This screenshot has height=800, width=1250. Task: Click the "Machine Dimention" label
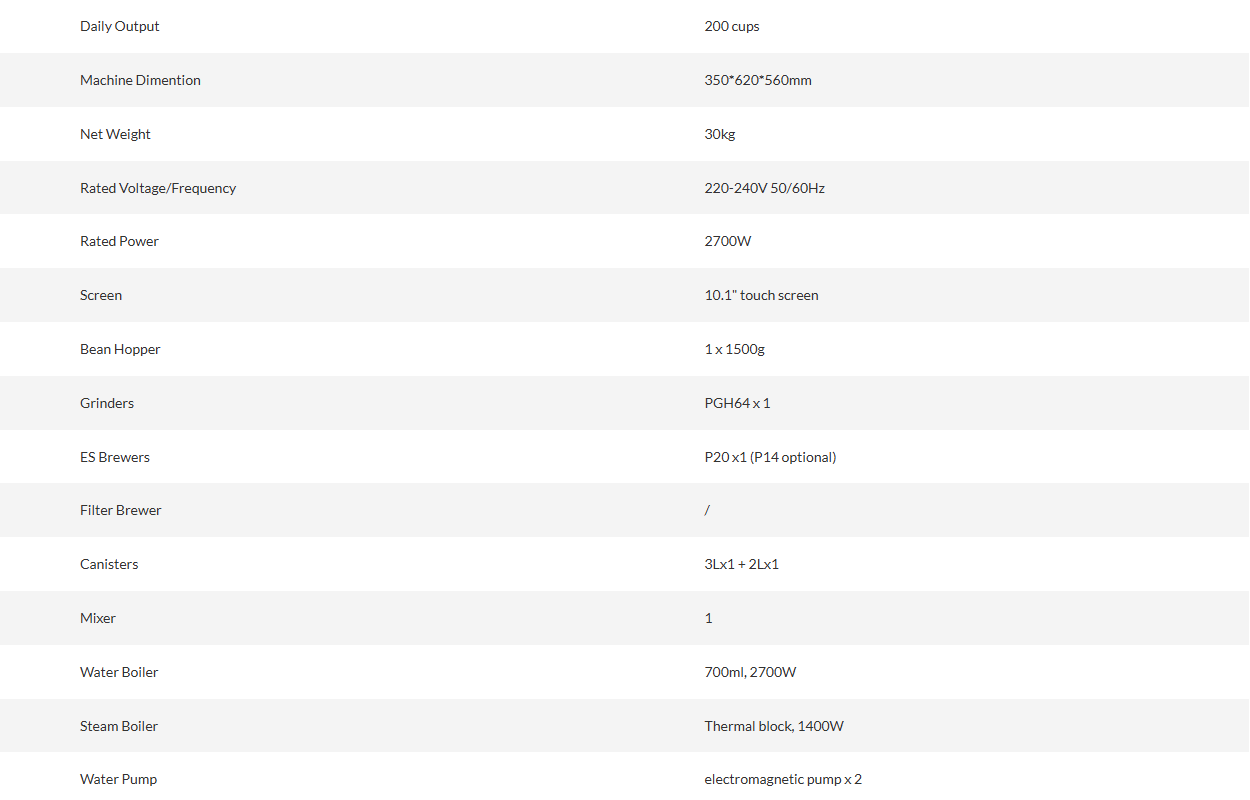pos(140,80)
